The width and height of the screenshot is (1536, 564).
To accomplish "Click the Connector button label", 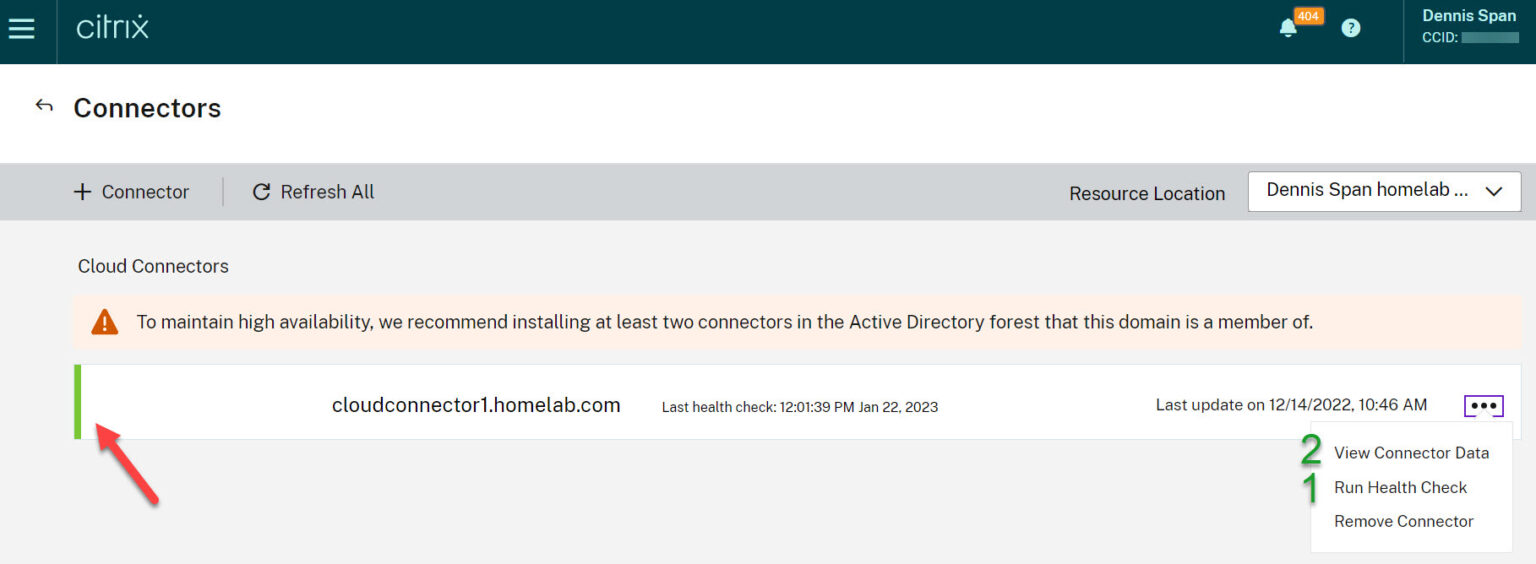I will click(145, 192).
